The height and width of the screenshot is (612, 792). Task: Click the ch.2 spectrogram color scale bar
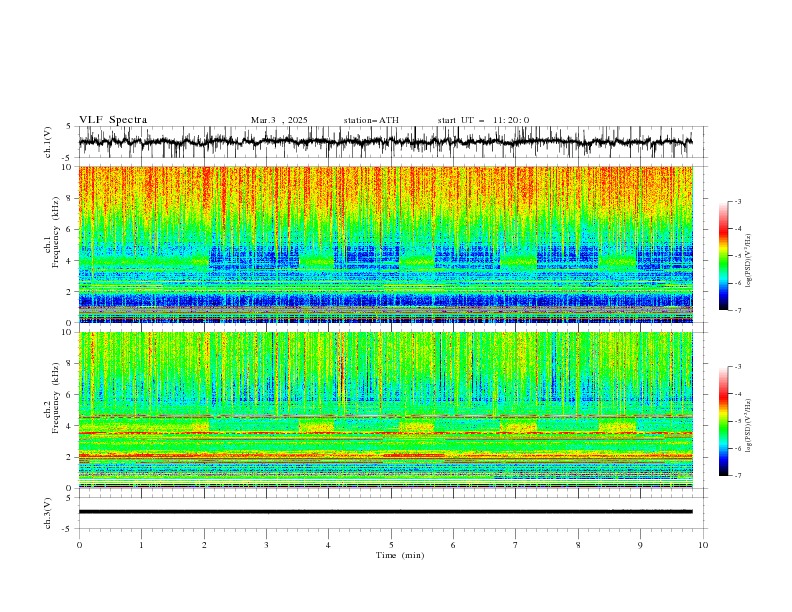point(723,421)
